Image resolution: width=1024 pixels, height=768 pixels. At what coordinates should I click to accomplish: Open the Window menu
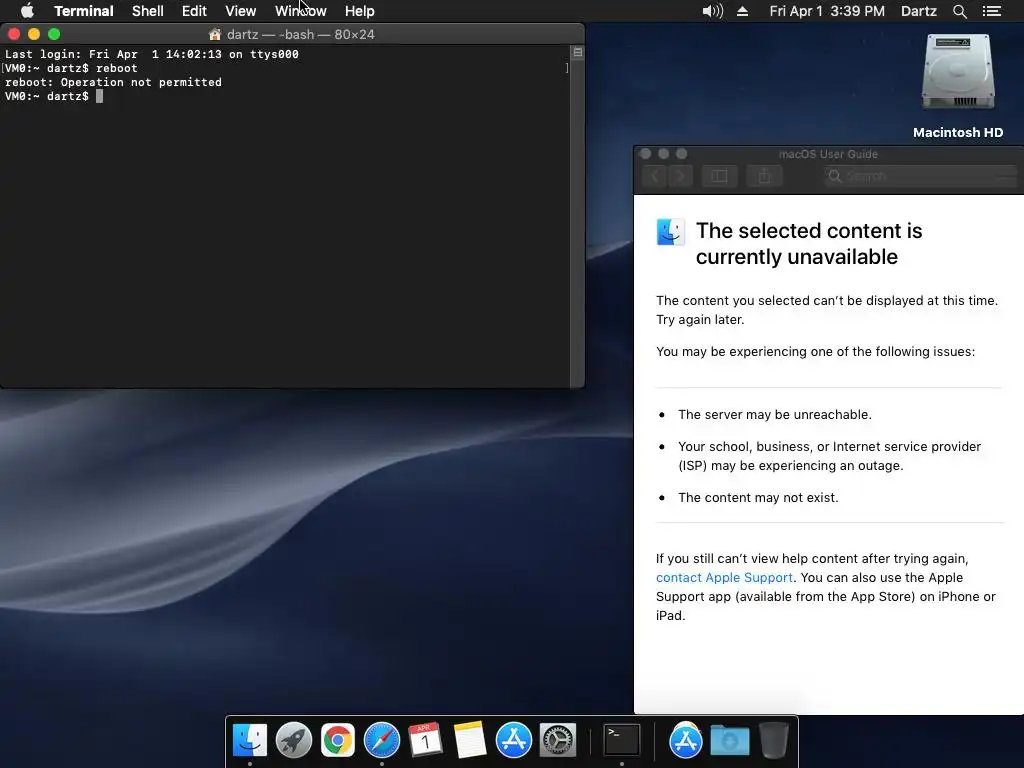[x=300, y=11]
